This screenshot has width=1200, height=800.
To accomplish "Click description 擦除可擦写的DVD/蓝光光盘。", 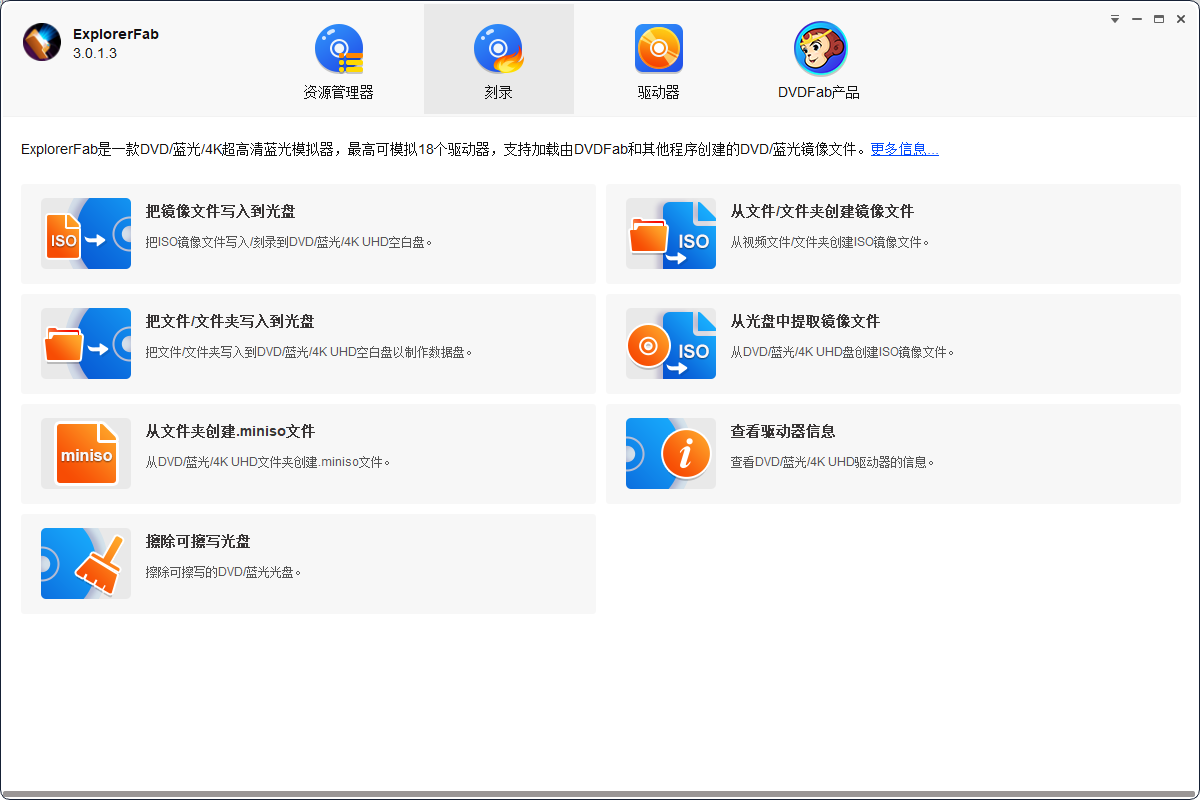I will point(224,572).
